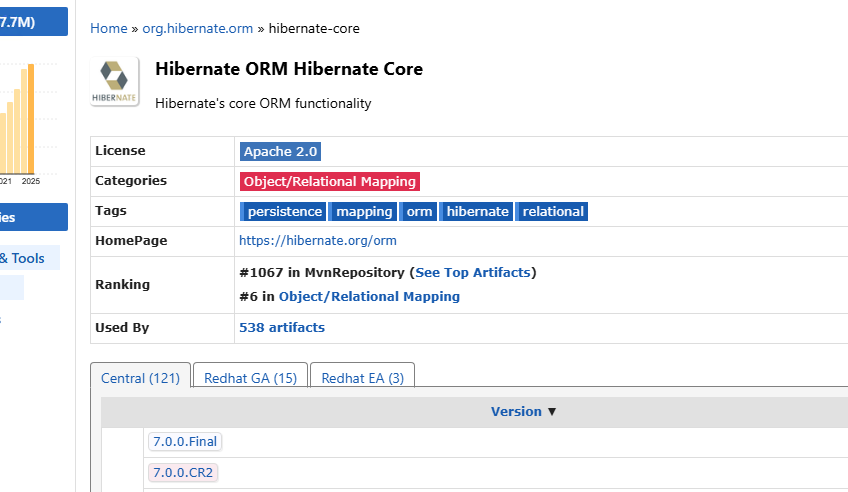Click the Hibernate logo icon

coord(115,82)
